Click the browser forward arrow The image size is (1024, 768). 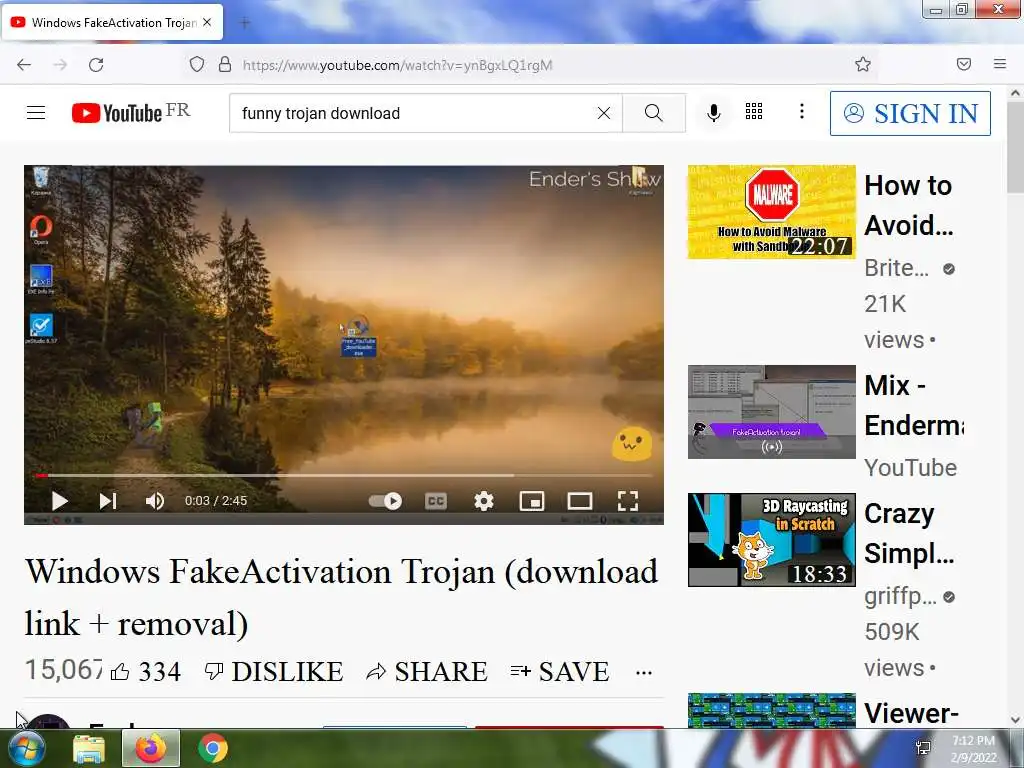60,65
